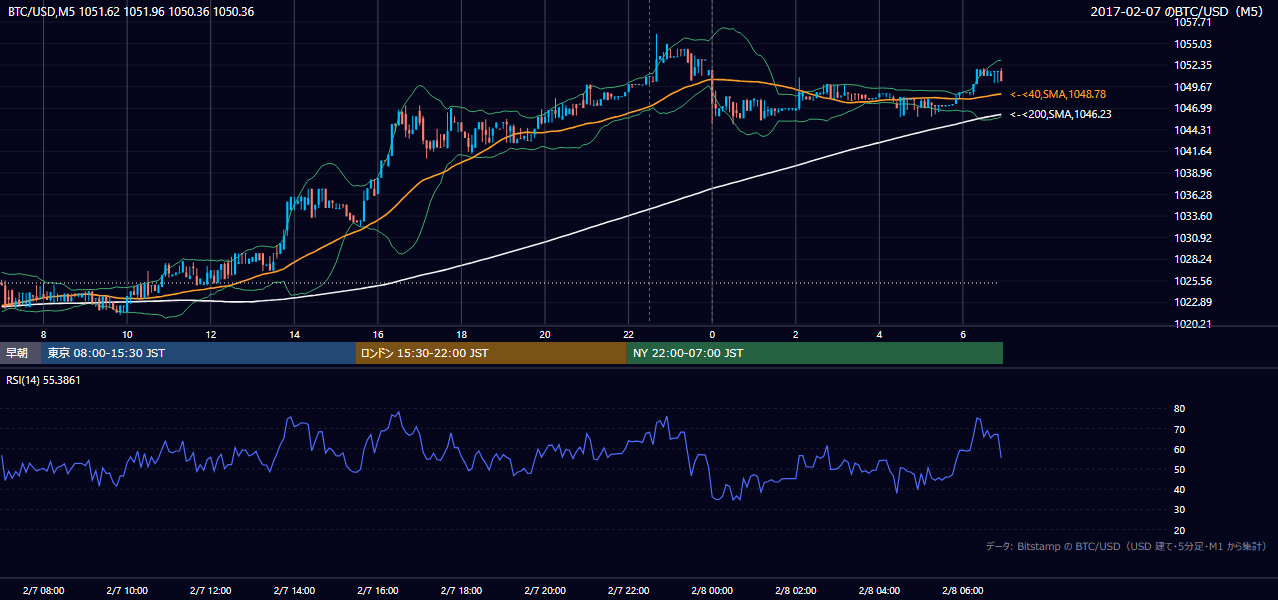The width and height of the screenshot is (1278, 600).
Task: Click hour label 18 under price chart
Action: [461, 334]
